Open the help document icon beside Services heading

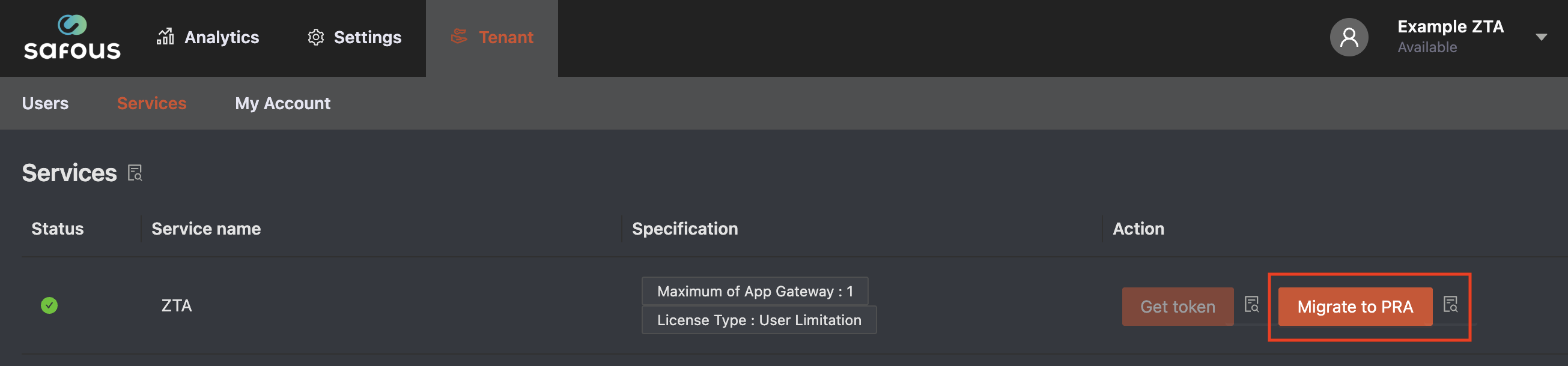click(135, 173)
